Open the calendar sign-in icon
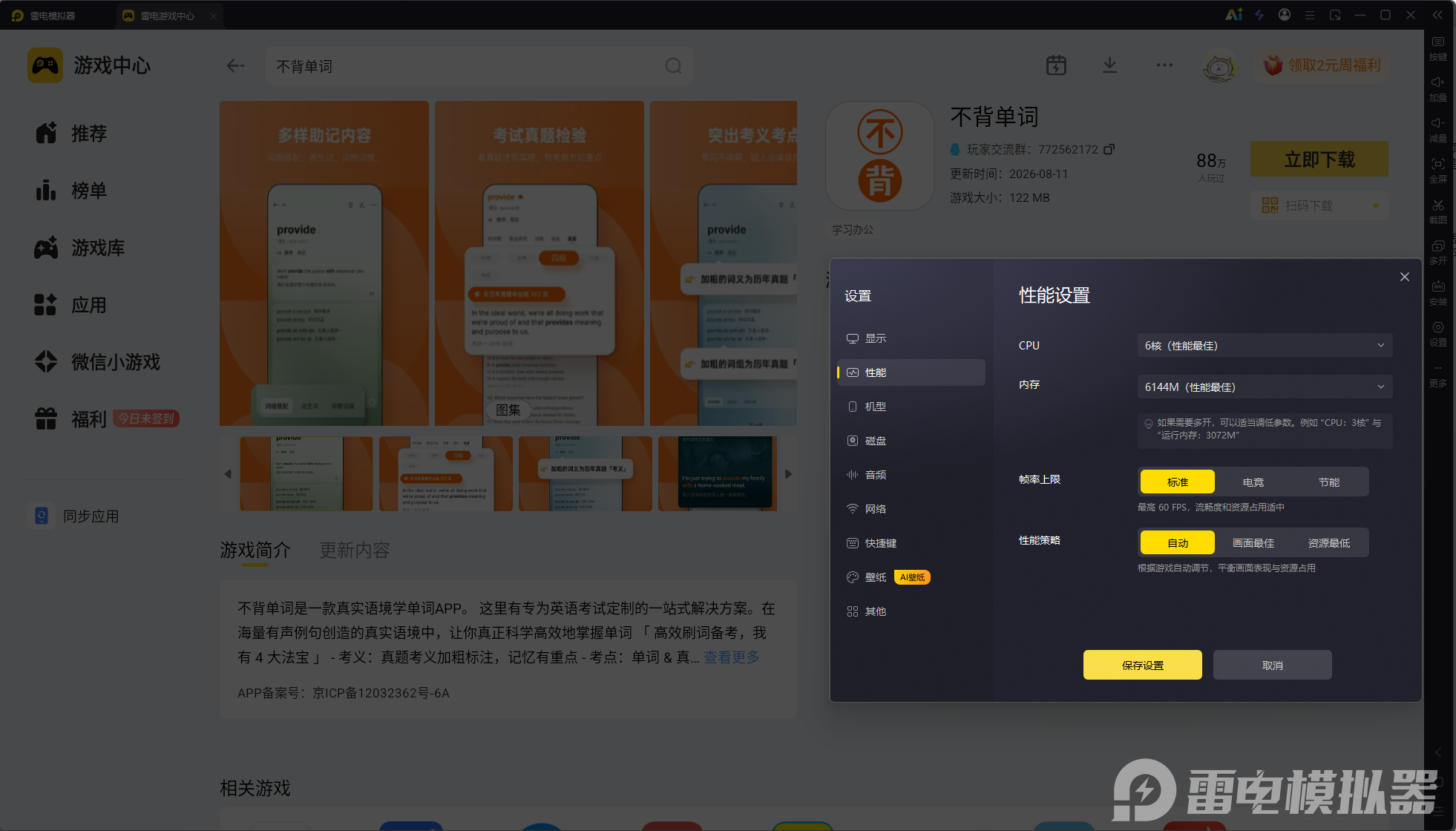The width and height of the screenshot is (1456, 831). pos(1056,65)
